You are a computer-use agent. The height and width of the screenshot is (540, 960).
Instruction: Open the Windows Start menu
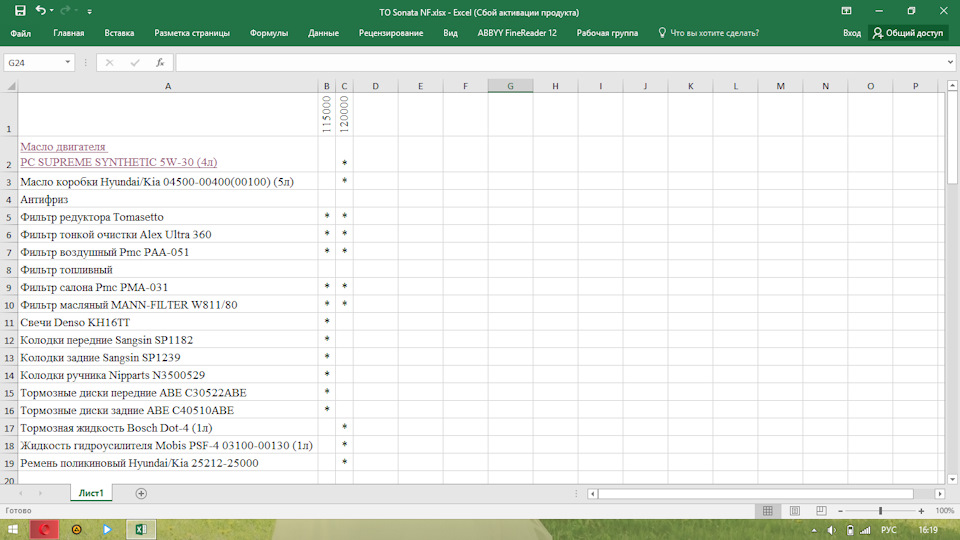click(x=12, y=530)
